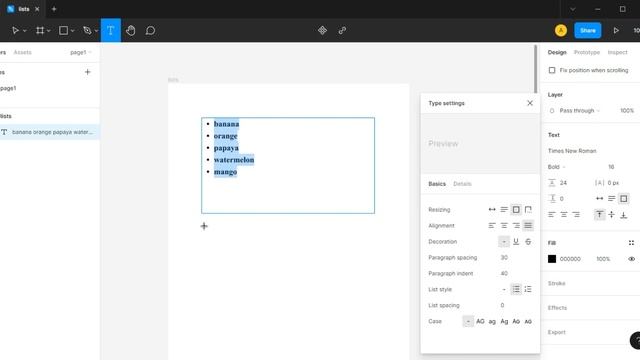Viewport: 640px width, 360px height.
Task: Activate the Text tool
Action: 111,31
